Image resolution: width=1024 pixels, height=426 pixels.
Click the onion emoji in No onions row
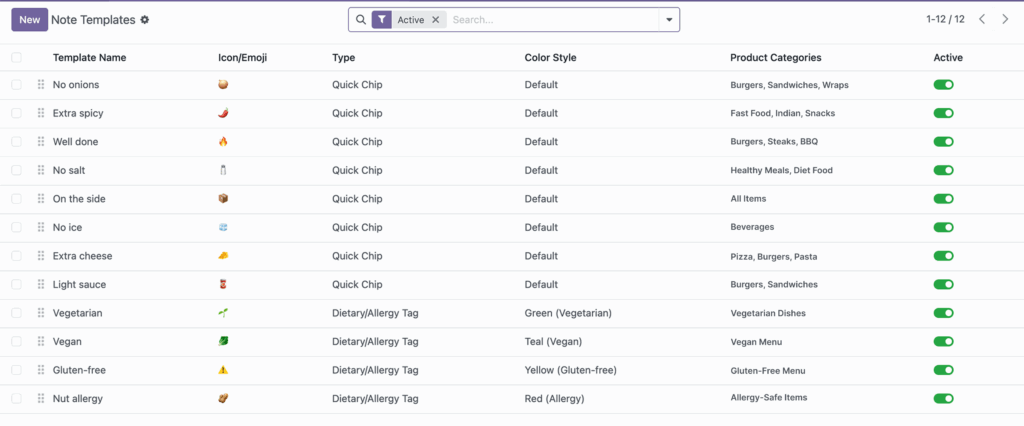pos(223,85)
